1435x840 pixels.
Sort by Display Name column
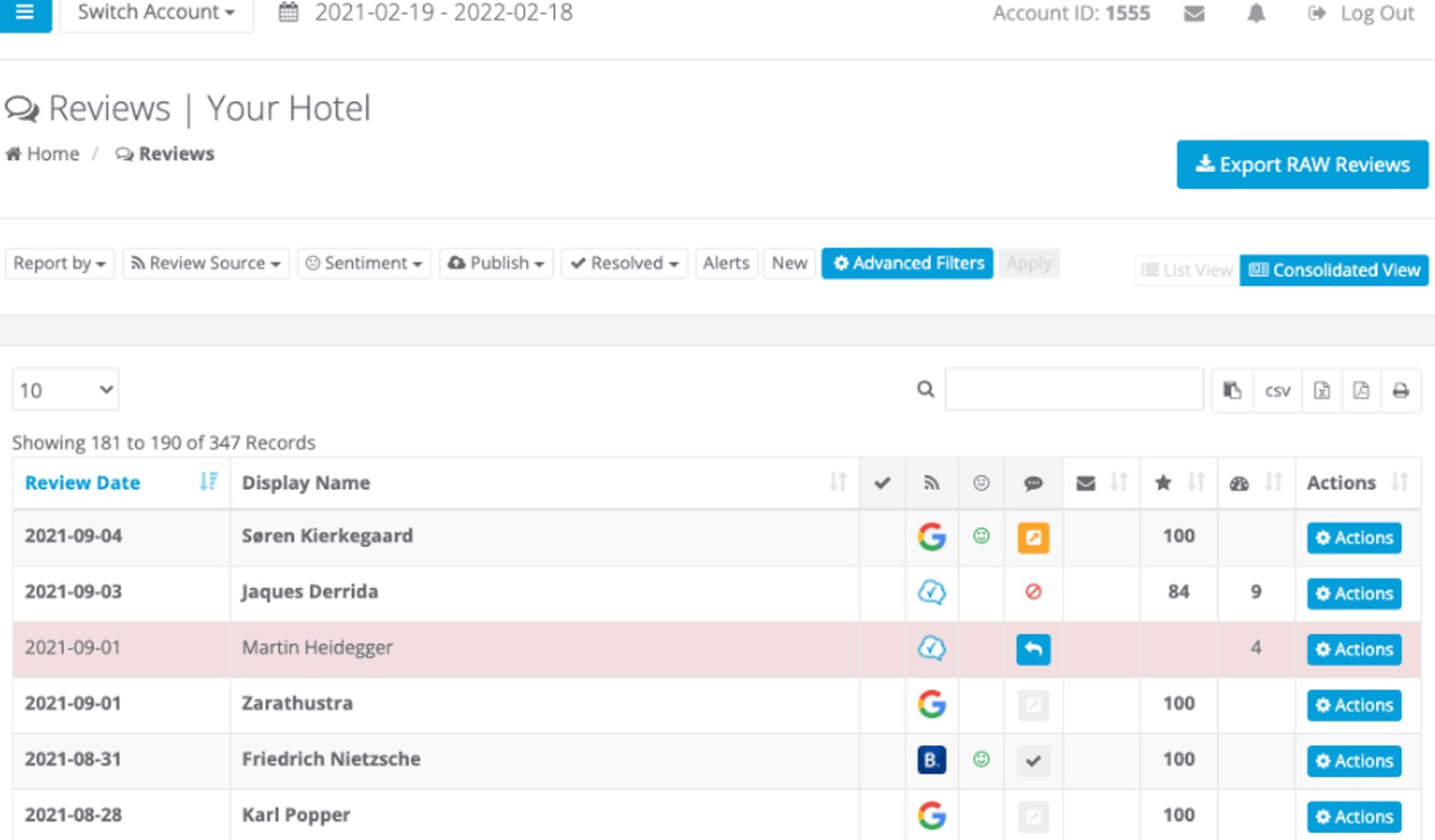pos(544,483)
